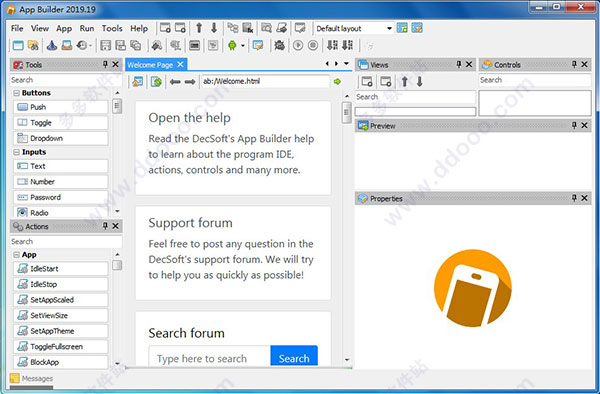The image size is (600, 394).
Task: Click the move up arrow in main toolbar
Action: 199,28
